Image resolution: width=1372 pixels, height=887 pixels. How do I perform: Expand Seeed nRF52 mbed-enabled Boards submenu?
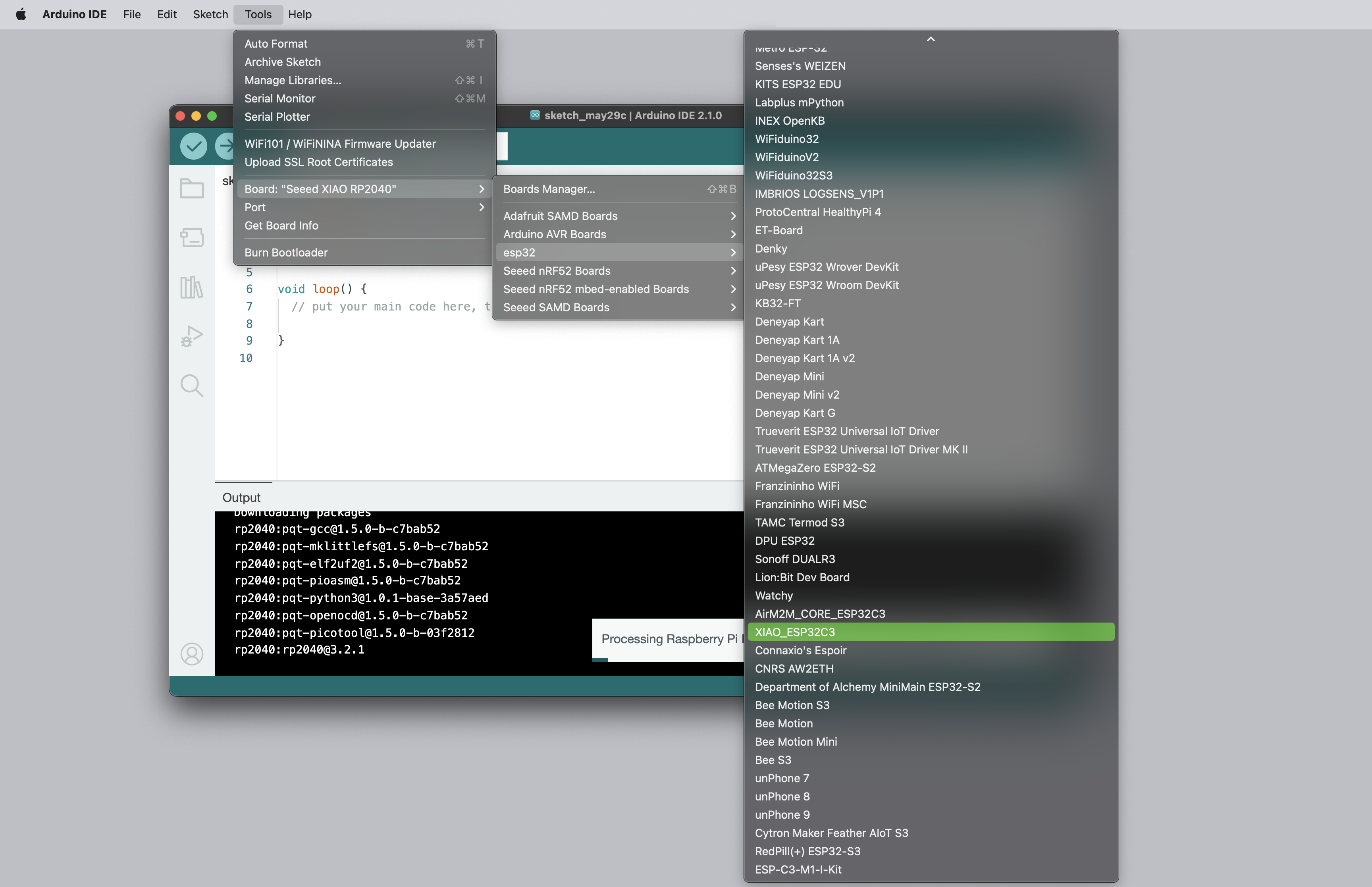pos(619,289)
